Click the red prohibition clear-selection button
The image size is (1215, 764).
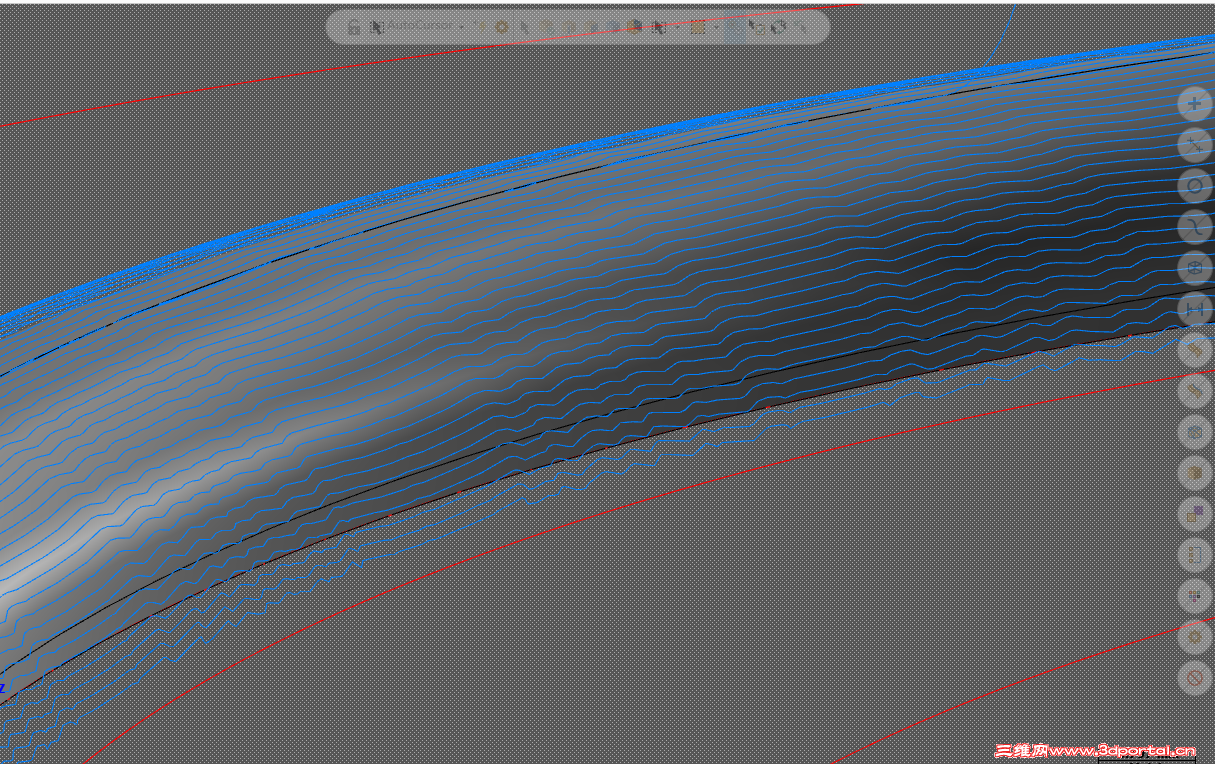(x=1195, y=678)
